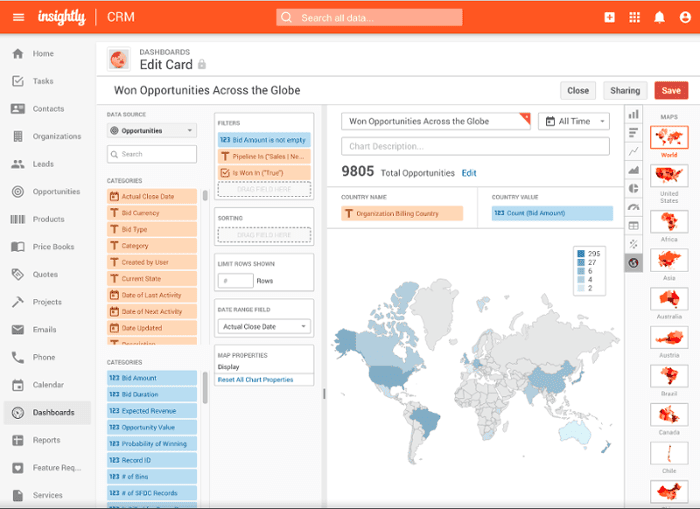Open Price Books in sidebar

pyautogui.click(x=53, y=247)
